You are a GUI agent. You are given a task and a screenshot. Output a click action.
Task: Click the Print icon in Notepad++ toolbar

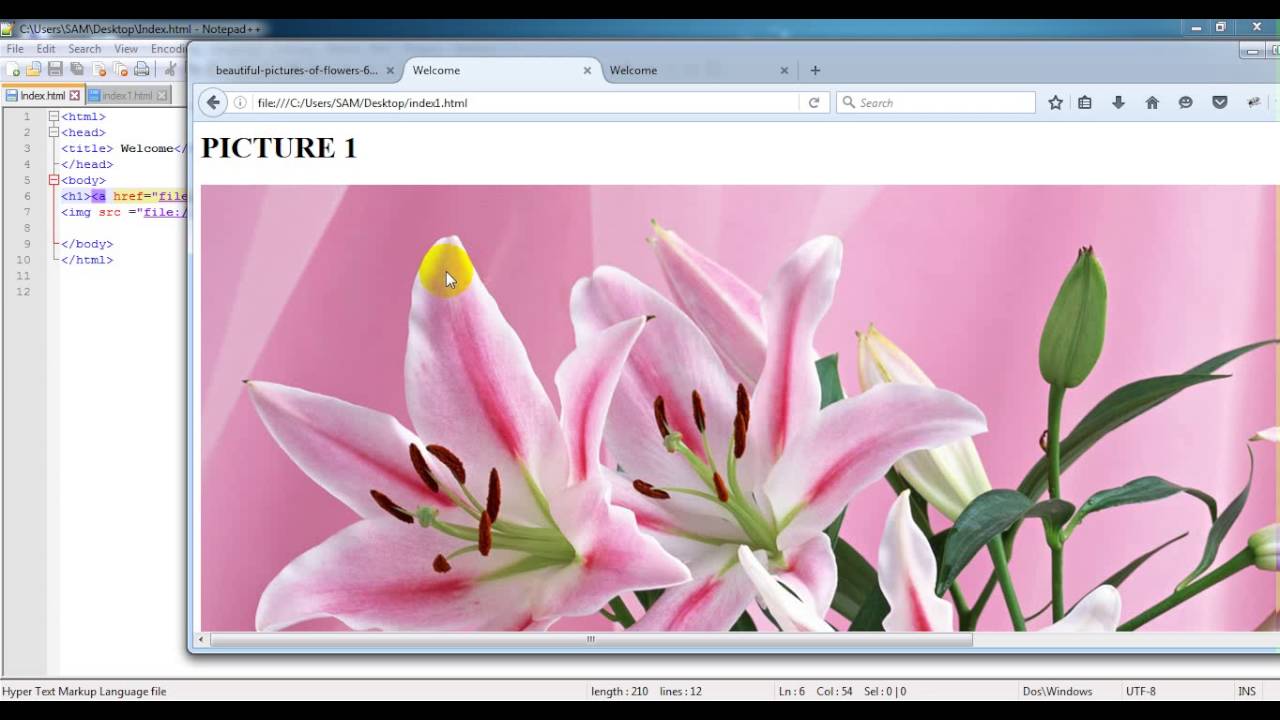[142, 69]
